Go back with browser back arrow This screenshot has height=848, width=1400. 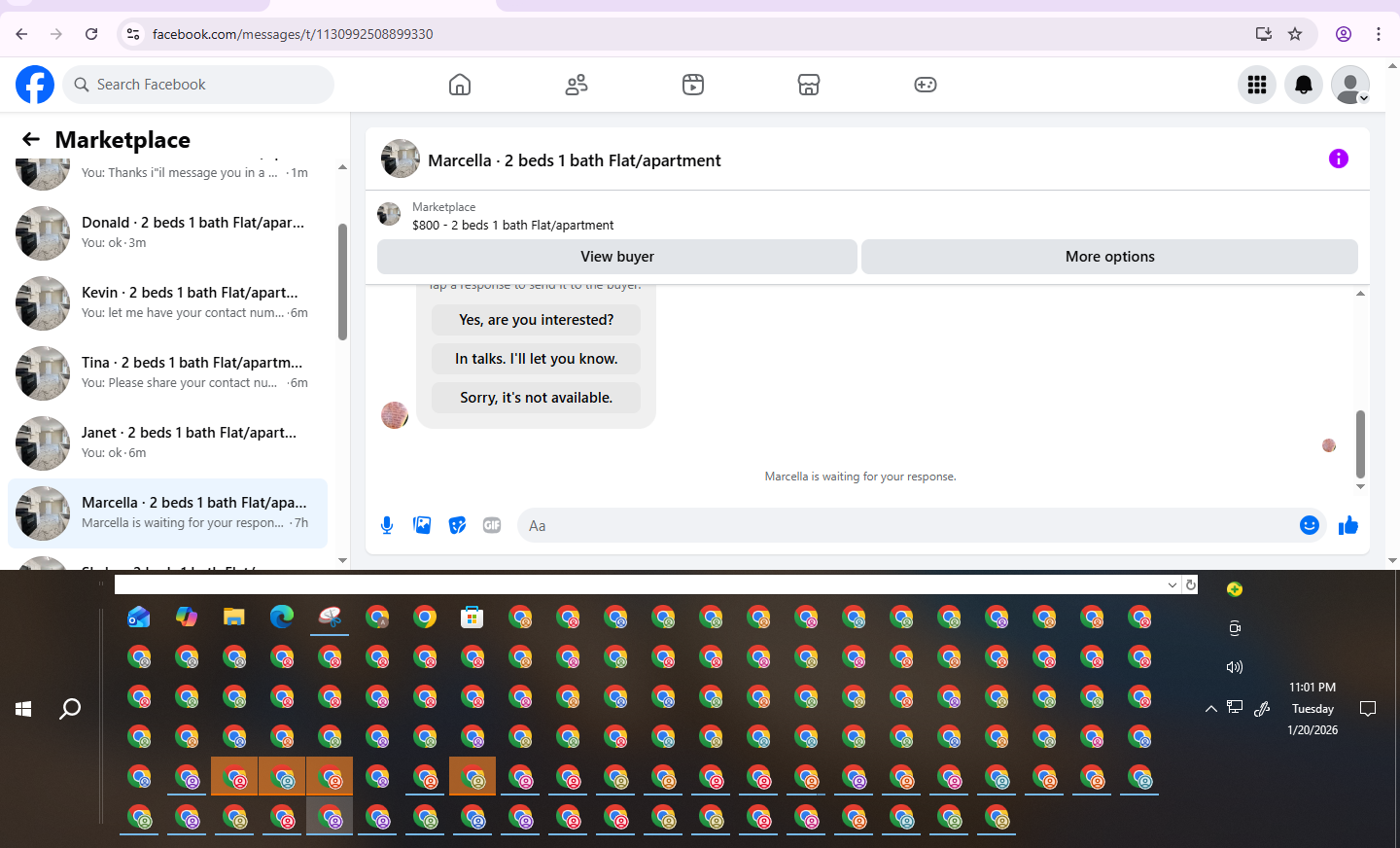(21, 34)
